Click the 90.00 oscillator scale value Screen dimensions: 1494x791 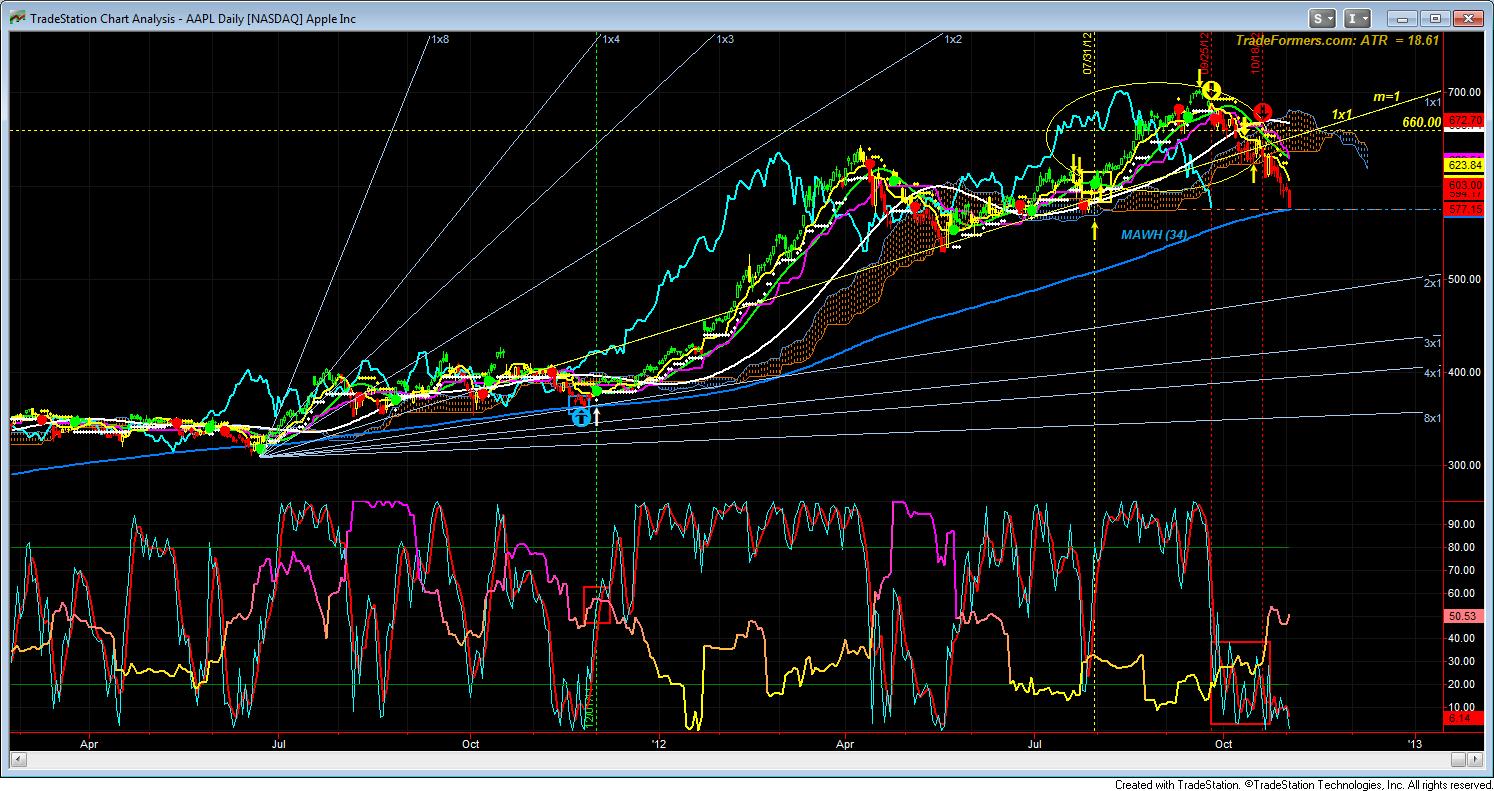[x=1461, y=524]
